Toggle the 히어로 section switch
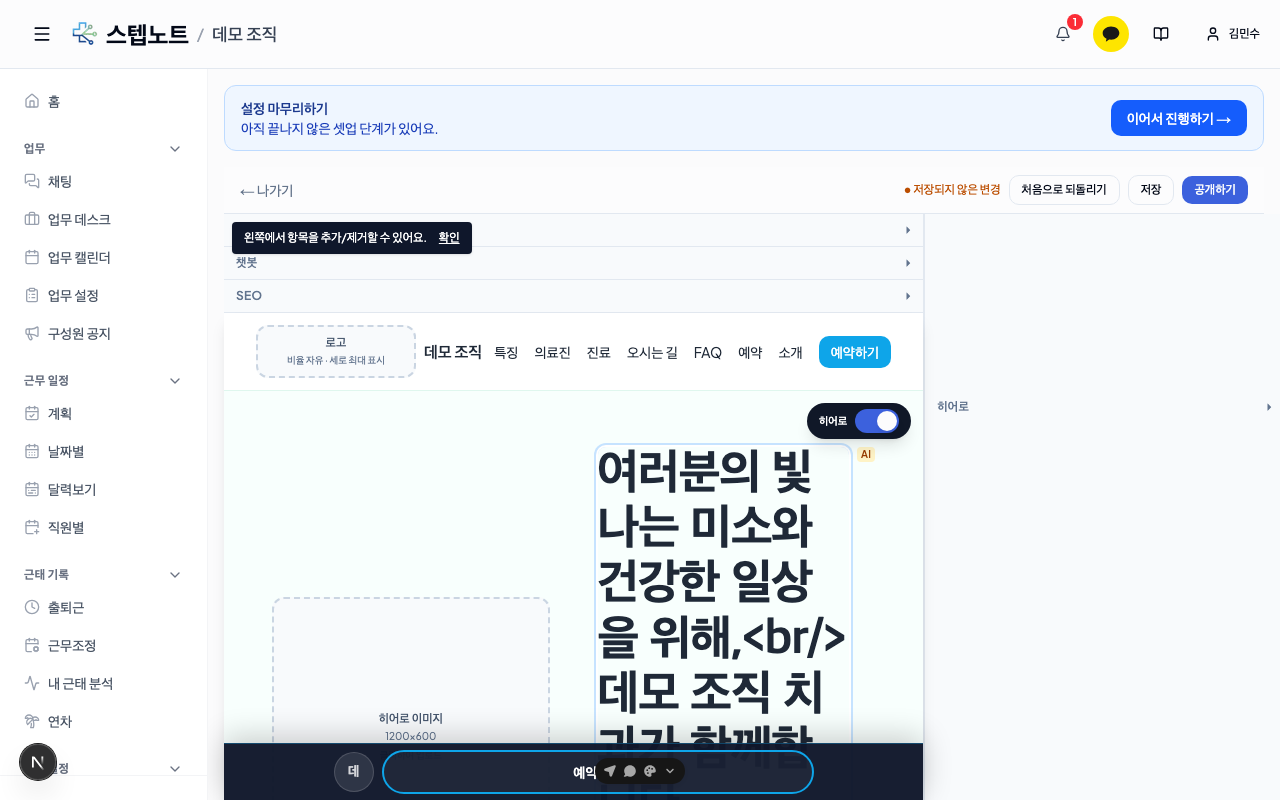The image size is (1280, 800). coord(877,421)
